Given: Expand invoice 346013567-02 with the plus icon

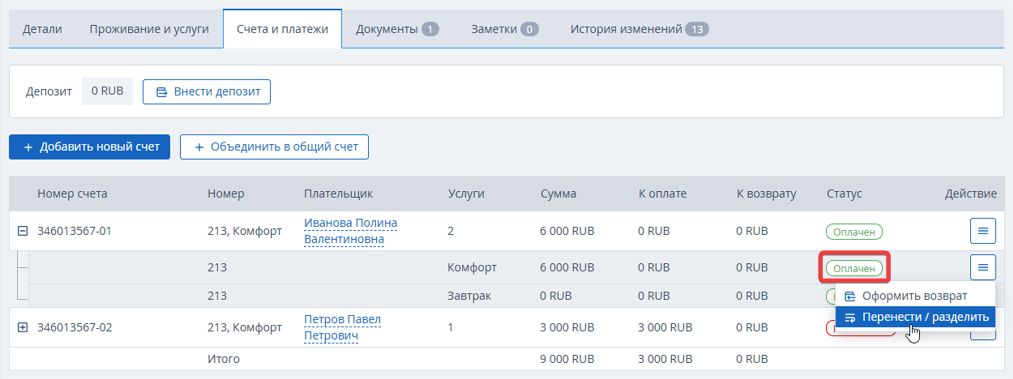Looking at the screenshot, I should point(23,327).
